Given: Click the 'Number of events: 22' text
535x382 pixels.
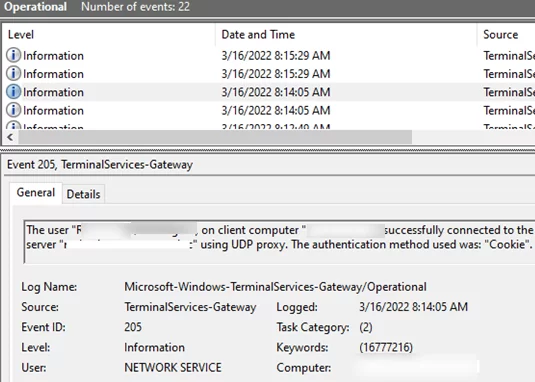Looking at the screenshot, I should pyautogui.click(x=135, y=7).
